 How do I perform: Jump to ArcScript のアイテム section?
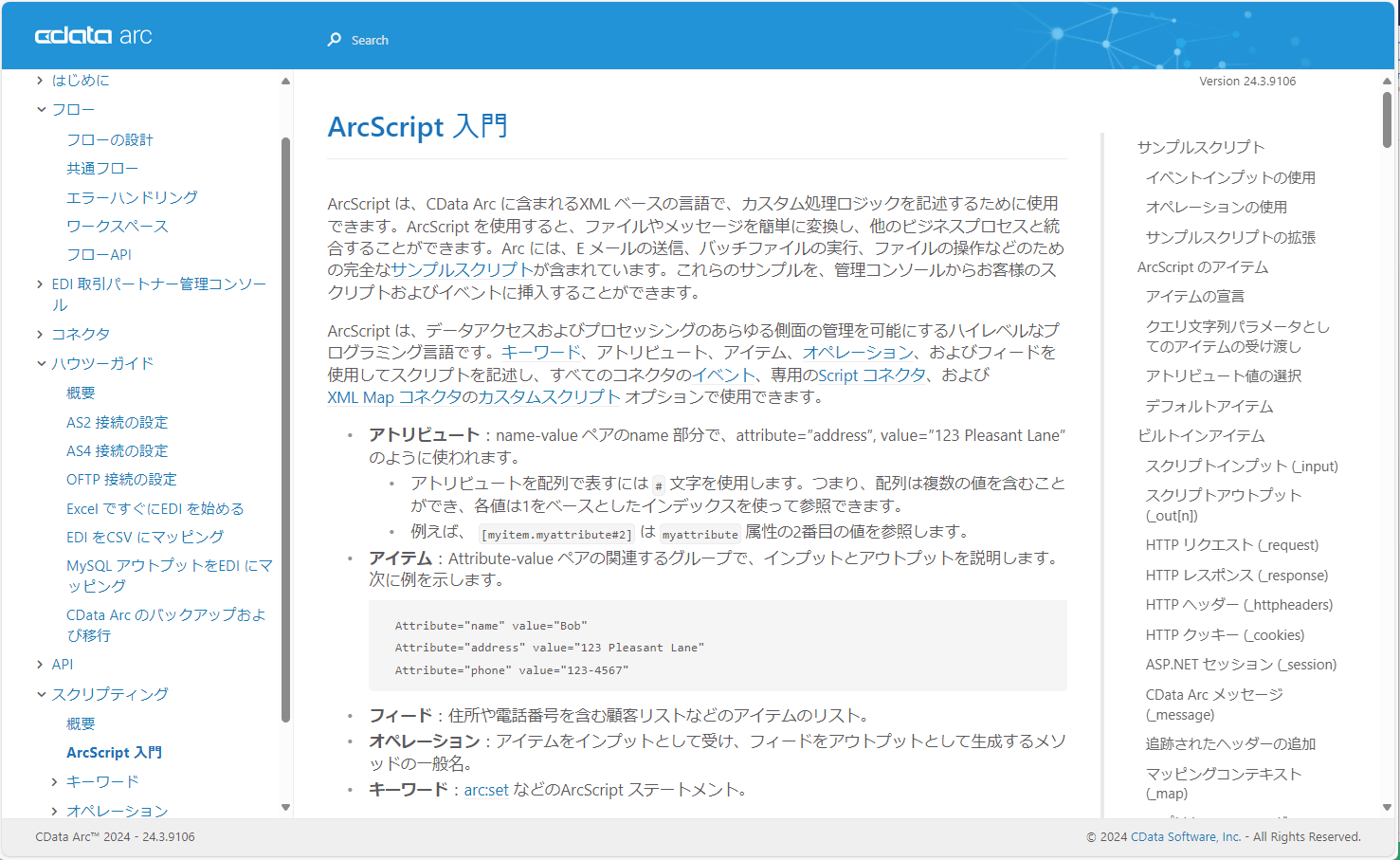(1203, 267)
